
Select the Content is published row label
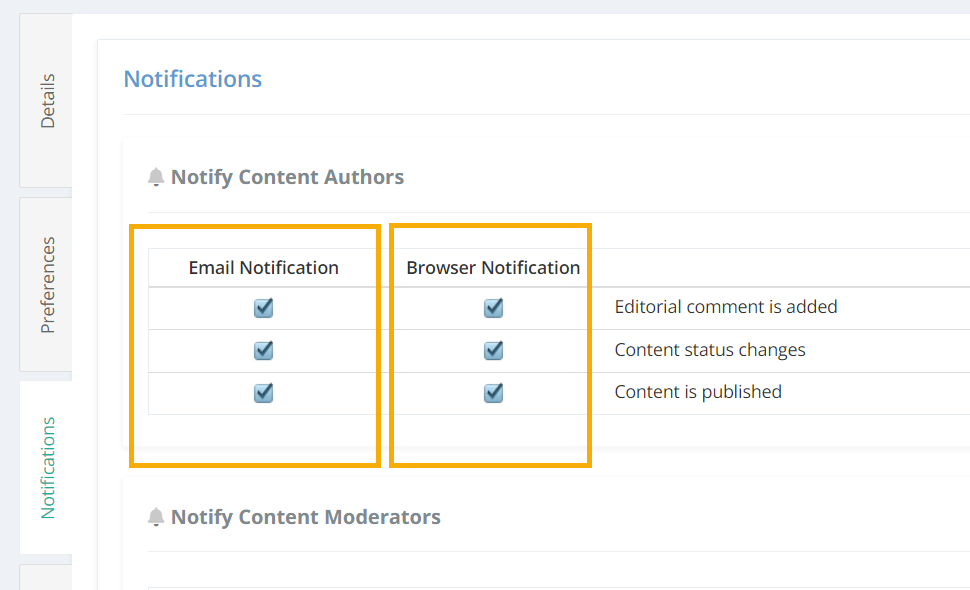698,392
